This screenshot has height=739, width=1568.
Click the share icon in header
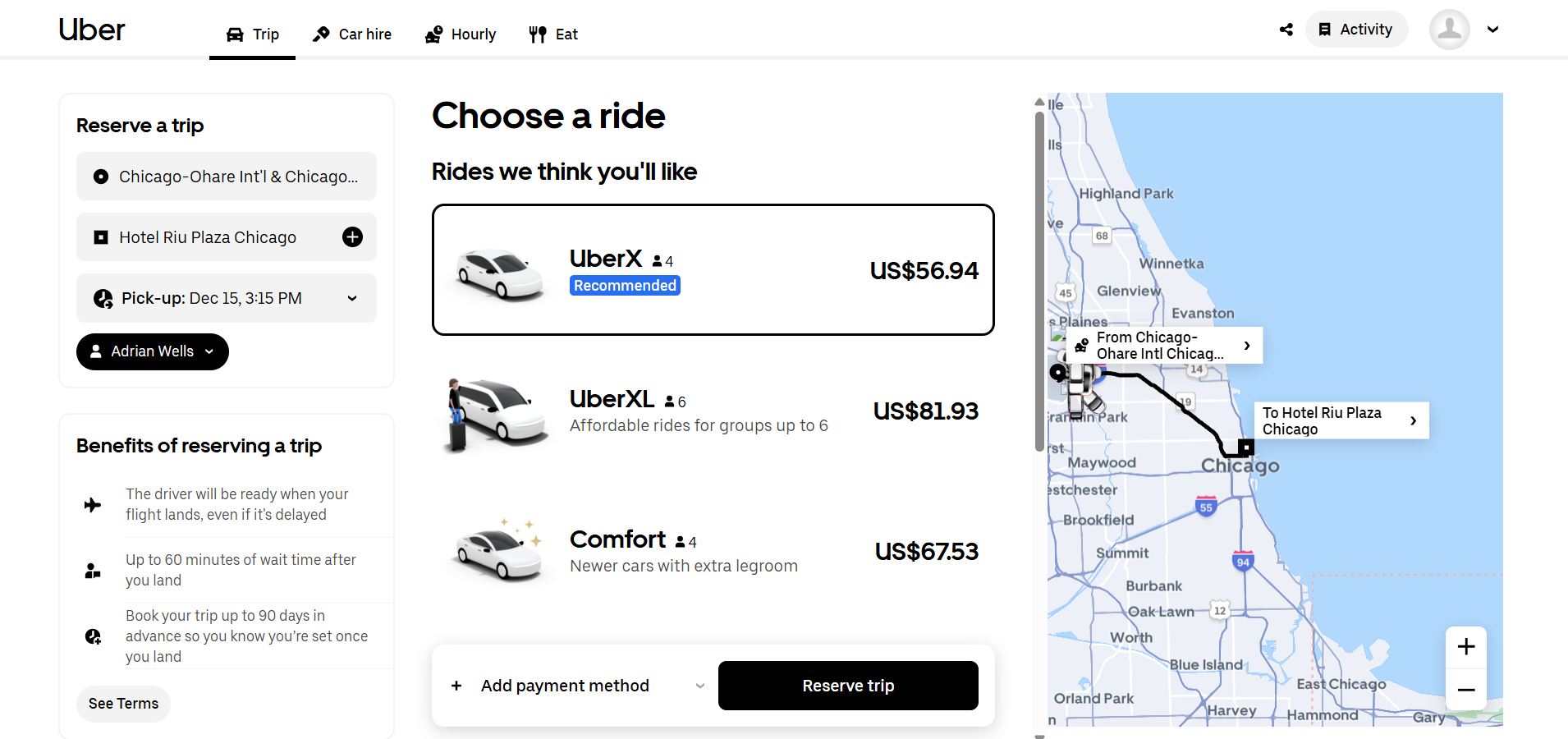tap(1286, 30)
